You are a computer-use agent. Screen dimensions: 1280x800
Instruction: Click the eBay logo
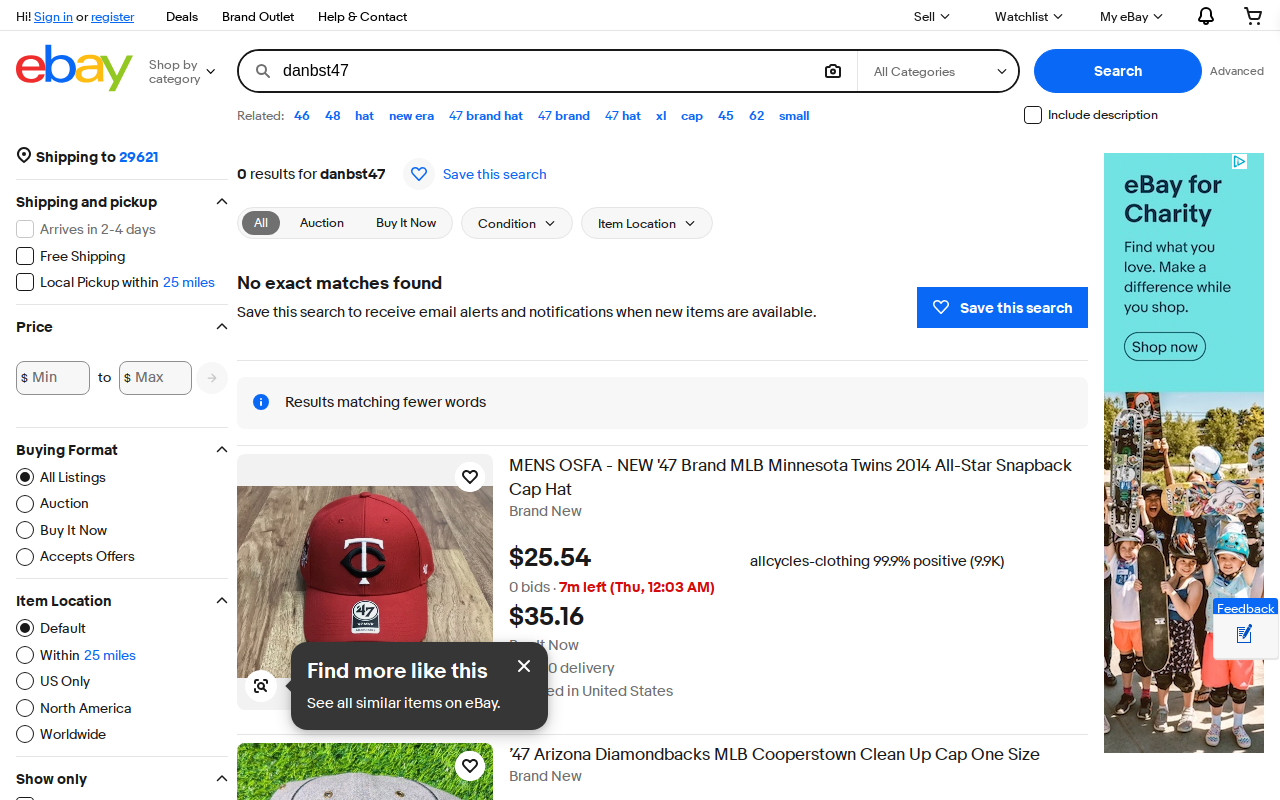[x=74, y=68]
